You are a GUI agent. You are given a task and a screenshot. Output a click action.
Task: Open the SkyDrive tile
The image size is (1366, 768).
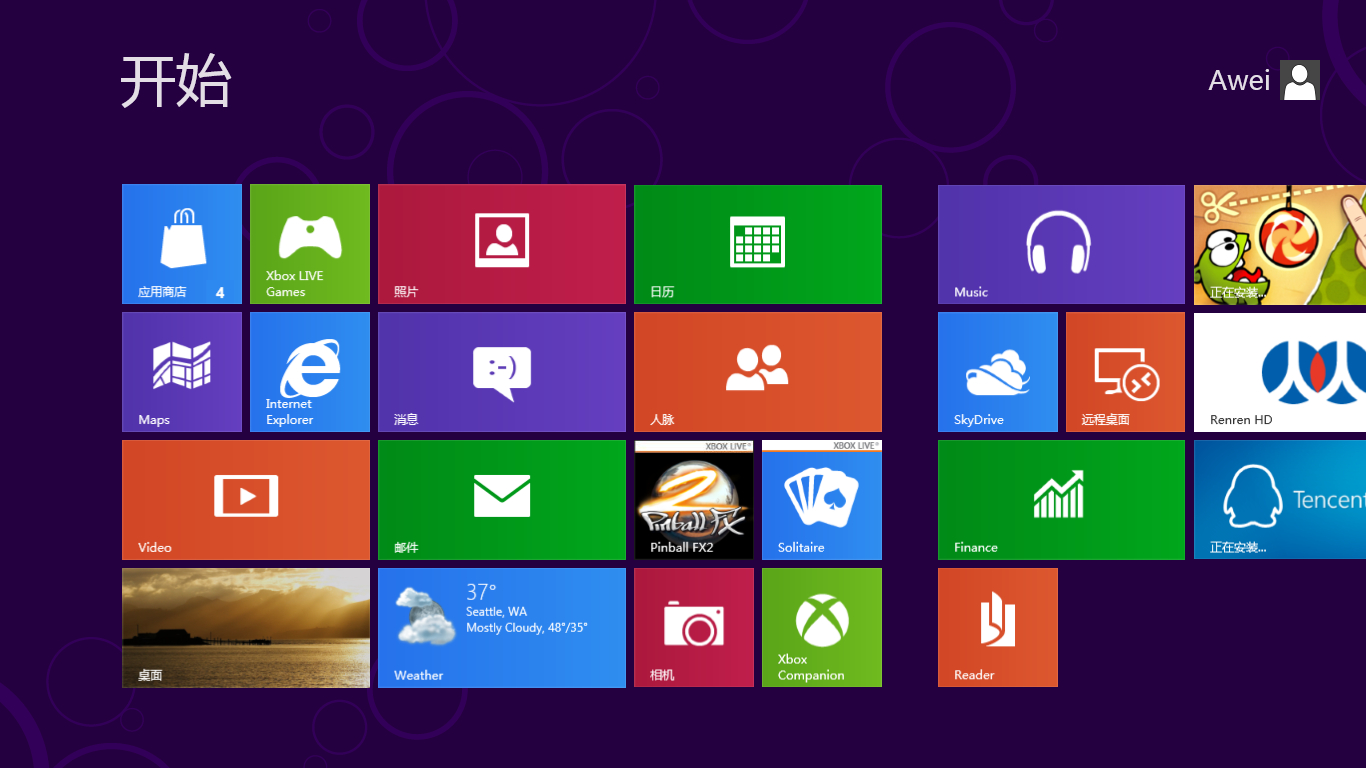pyautogui.click(x=998, y=372)
